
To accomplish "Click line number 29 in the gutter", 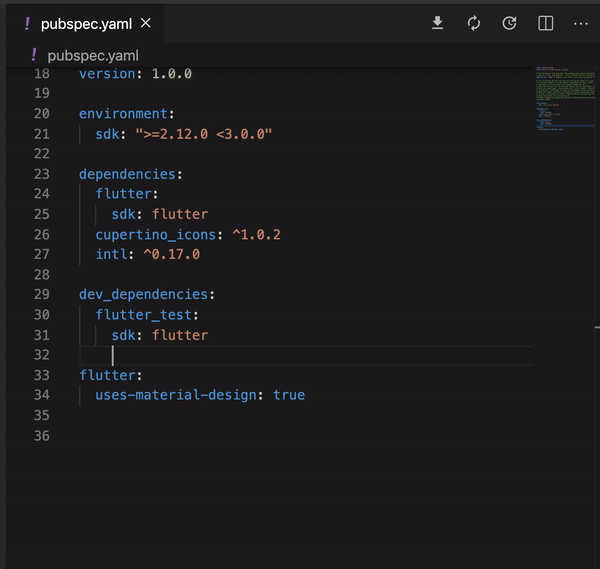I will pos(41,294).
